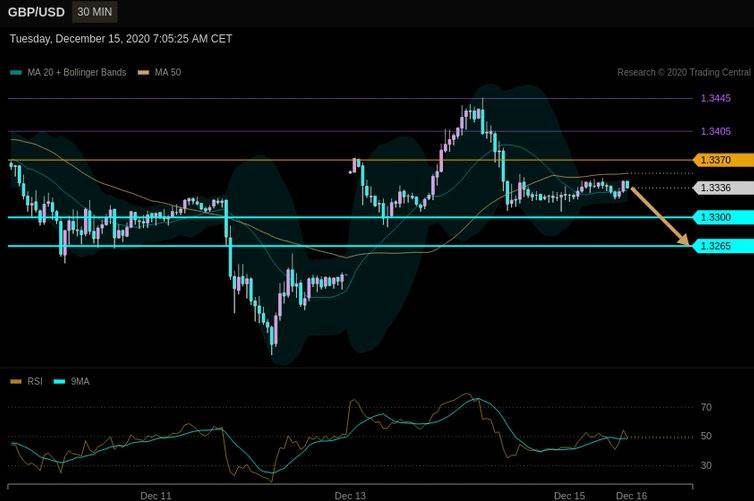Click the RSI orange legend swatch
This screenshot has width=754, height=501.
(16, 382)
